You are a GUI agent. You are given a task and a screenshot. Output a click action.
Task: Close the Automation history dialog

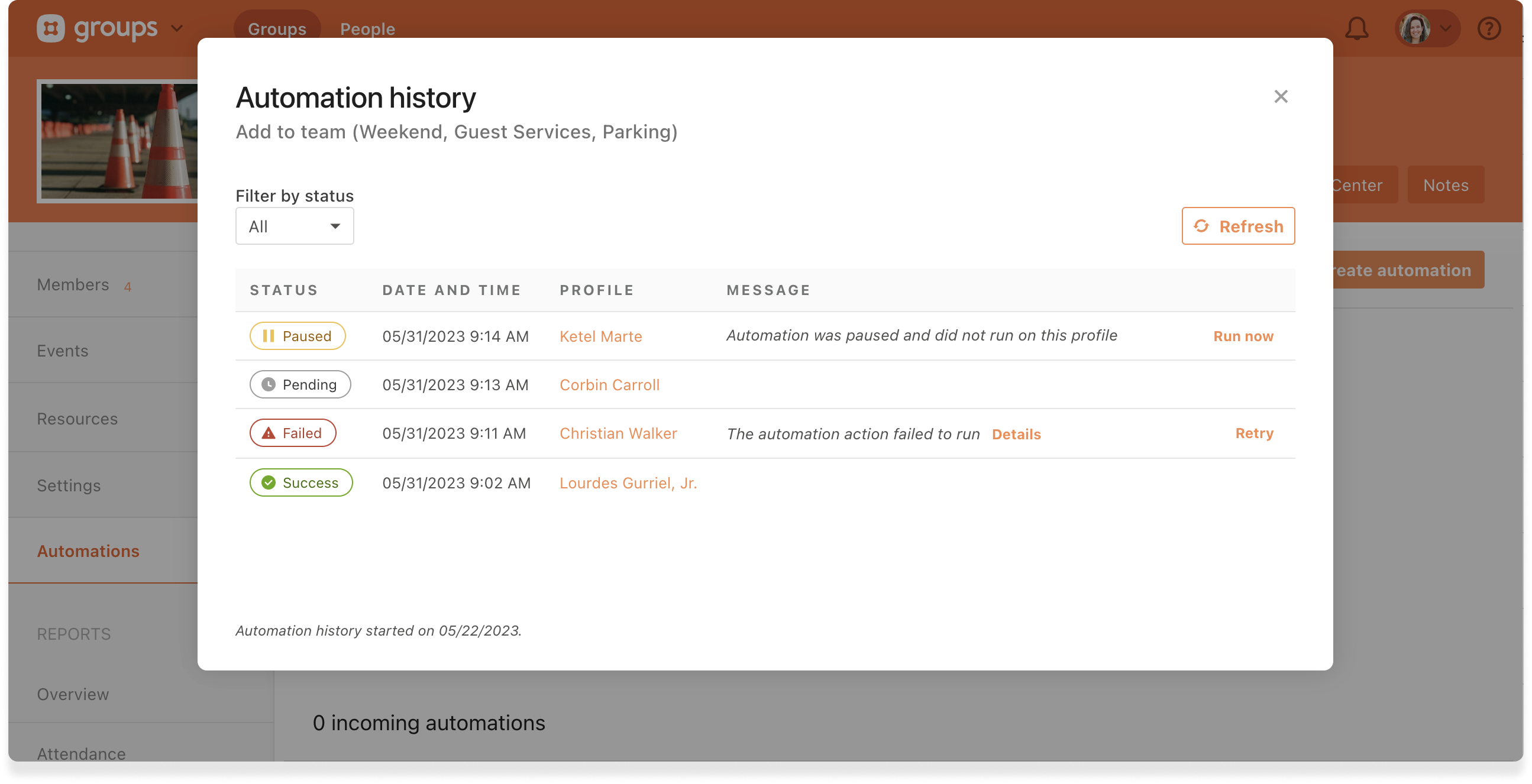[x=1281, y=96]
